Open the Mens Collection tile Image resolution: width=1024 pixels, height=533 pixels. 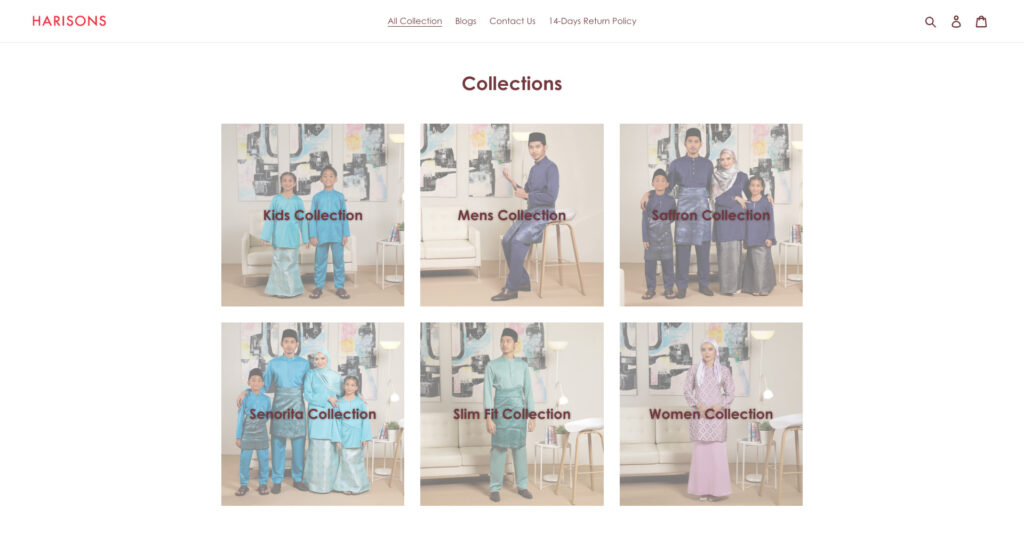(512, 215)
